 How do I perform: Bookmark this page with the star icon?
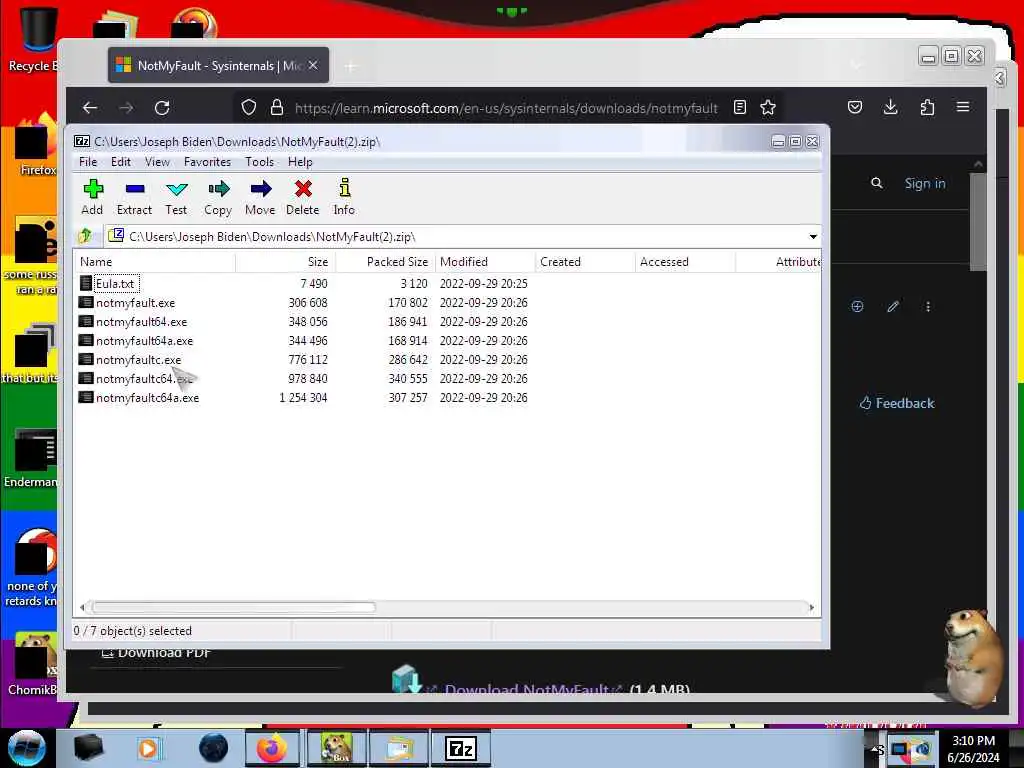point(768,108)
